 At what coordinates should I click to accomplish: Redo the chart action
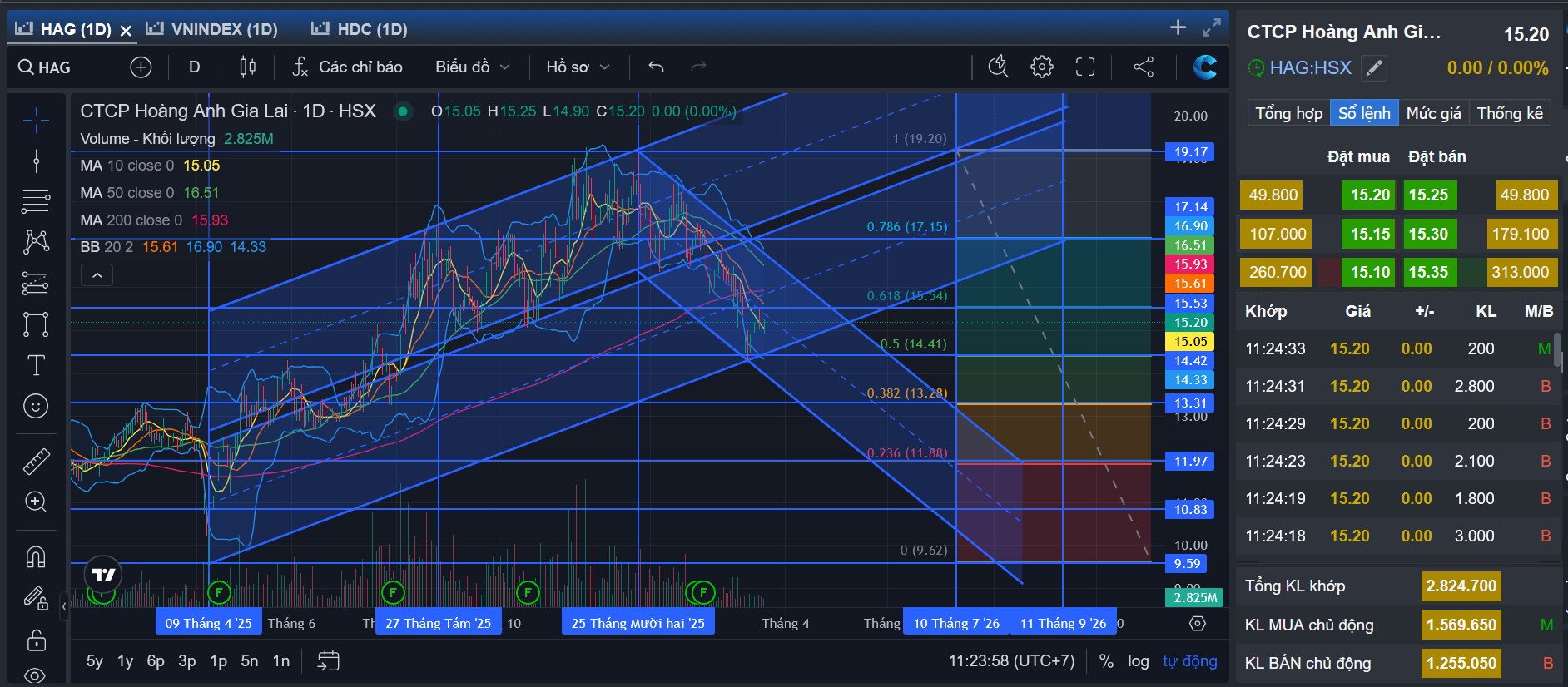pos(698,67)
